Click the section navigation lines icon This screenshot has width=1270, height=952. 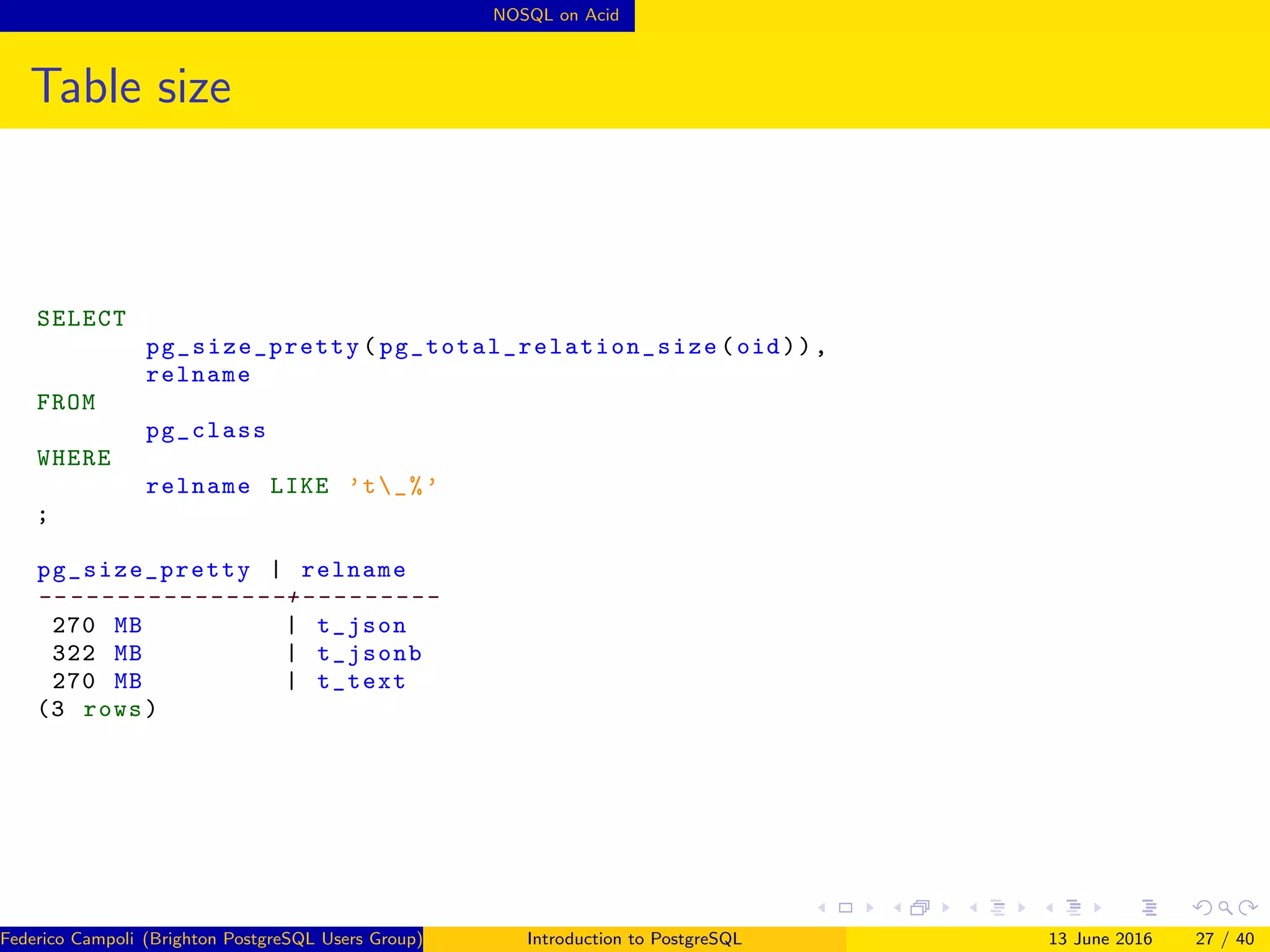[x=1074, y=908]
